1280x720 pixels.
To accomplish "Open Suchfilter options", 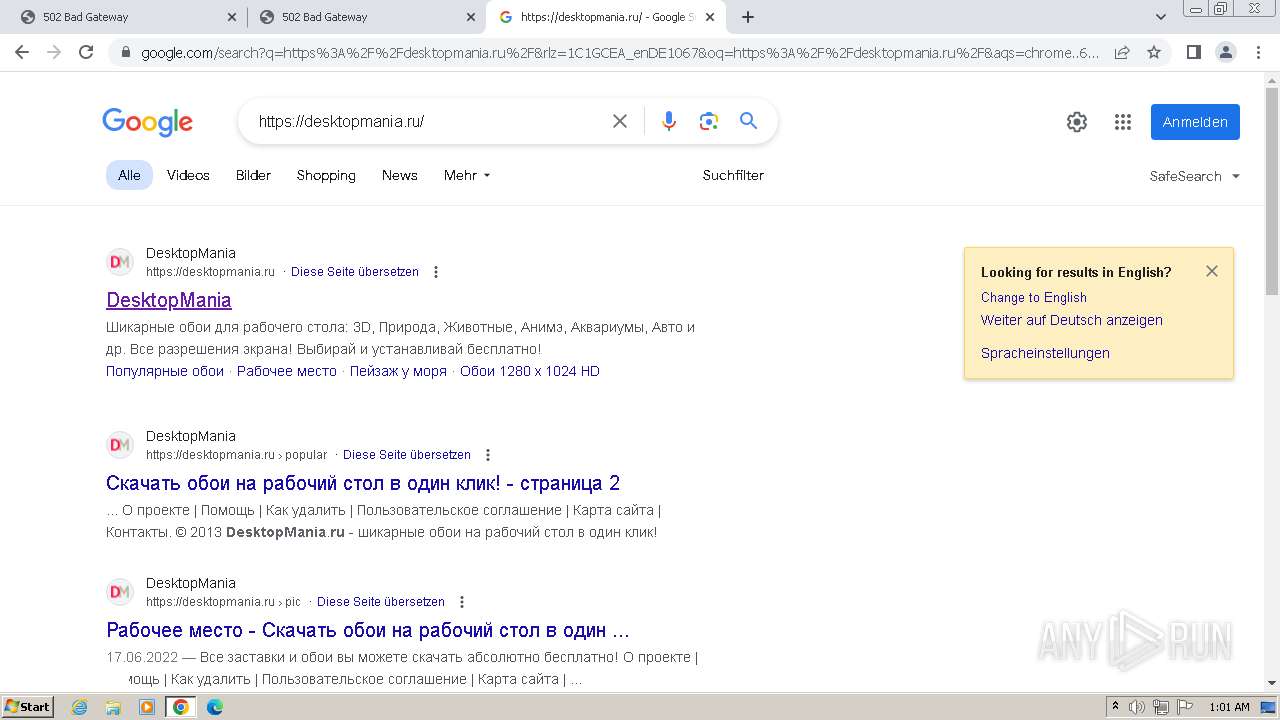I will click(733, 175).
